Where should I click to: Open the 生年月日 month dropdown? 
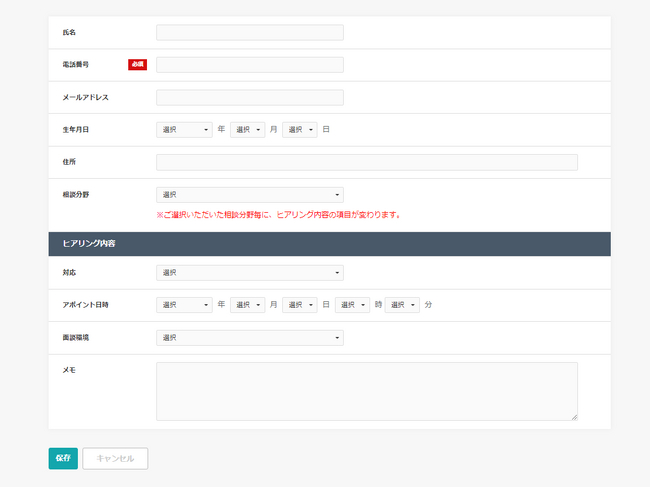tap(247, 130)
